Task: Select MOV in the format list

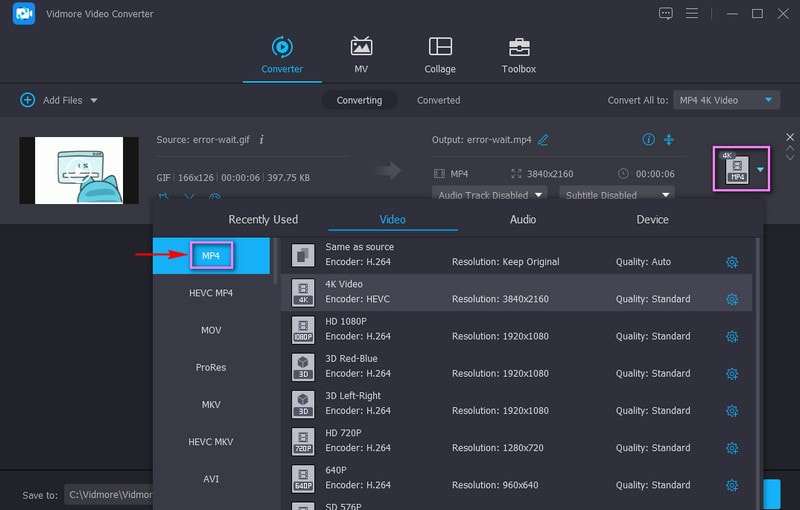Action: (211, 330)
